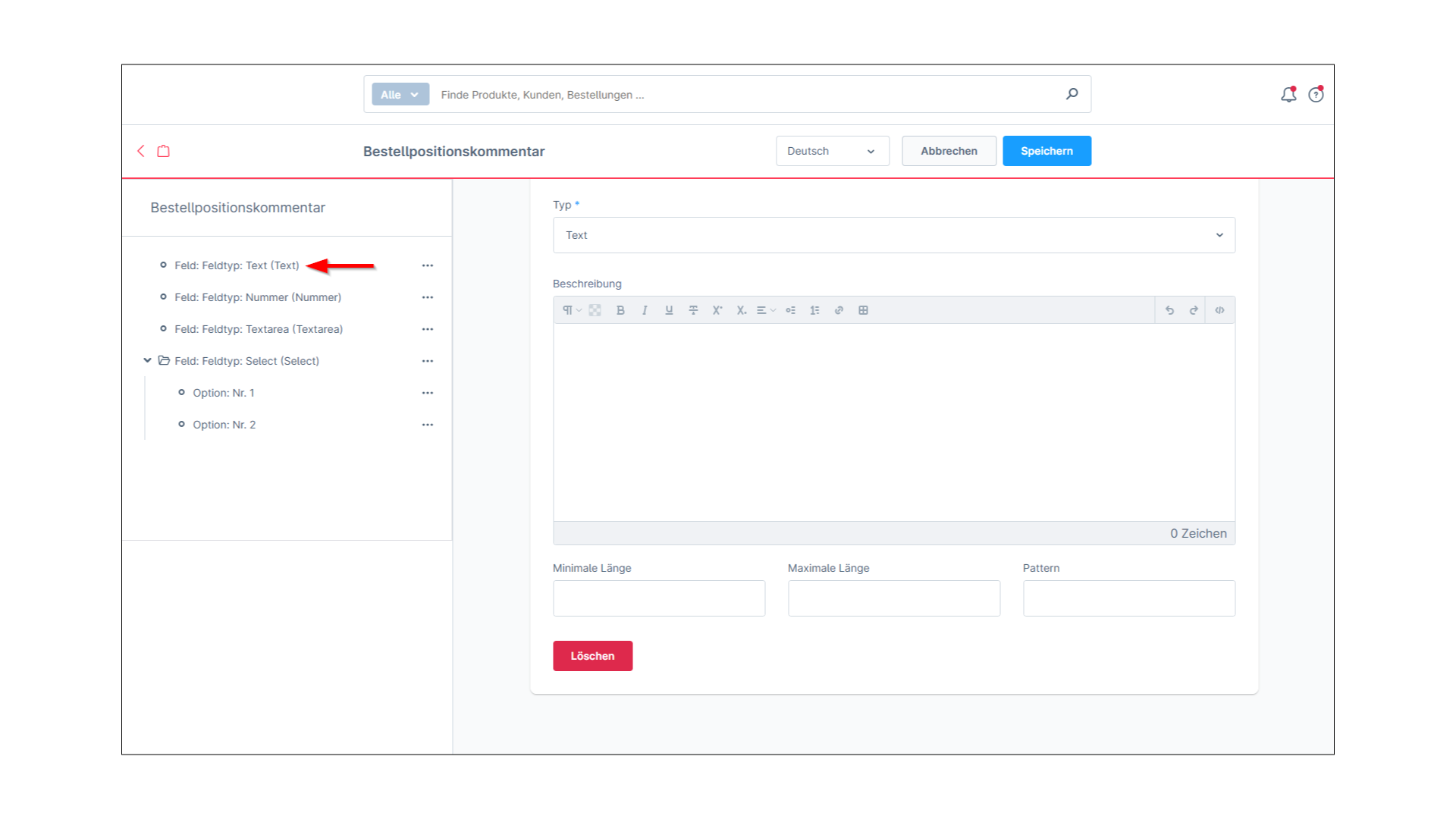The image size is (1456, 819).
Task: Click the folder icon of Feldtyp: Select
Action: [164, 361]
